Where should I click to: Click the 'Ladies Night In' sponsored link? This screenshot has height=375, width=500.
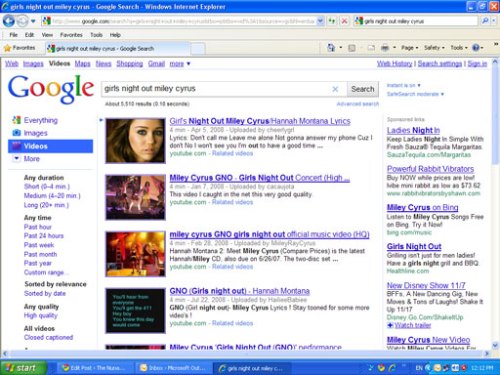pyautogui.click(x=413, y=130)
